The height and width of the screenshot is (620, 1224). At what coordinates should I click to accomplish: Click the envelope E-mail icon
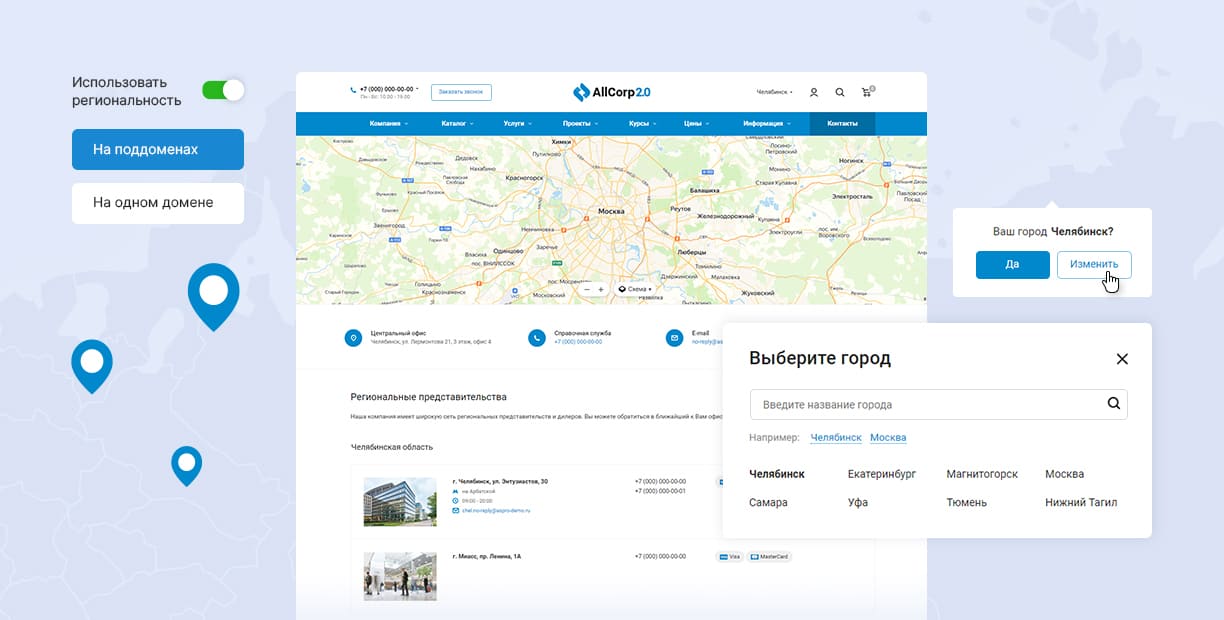[x=672, y=338]
